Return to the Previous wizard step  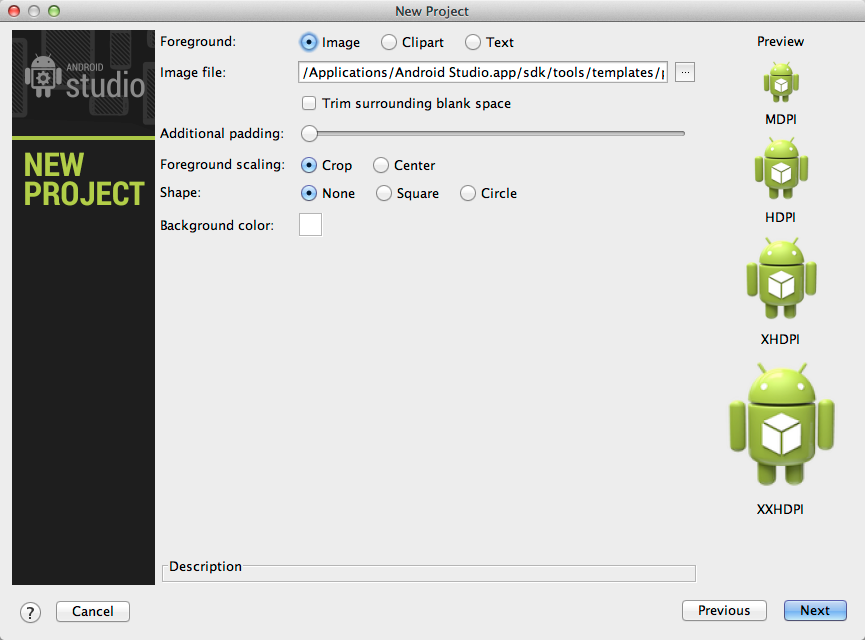[x=724, y=610]
